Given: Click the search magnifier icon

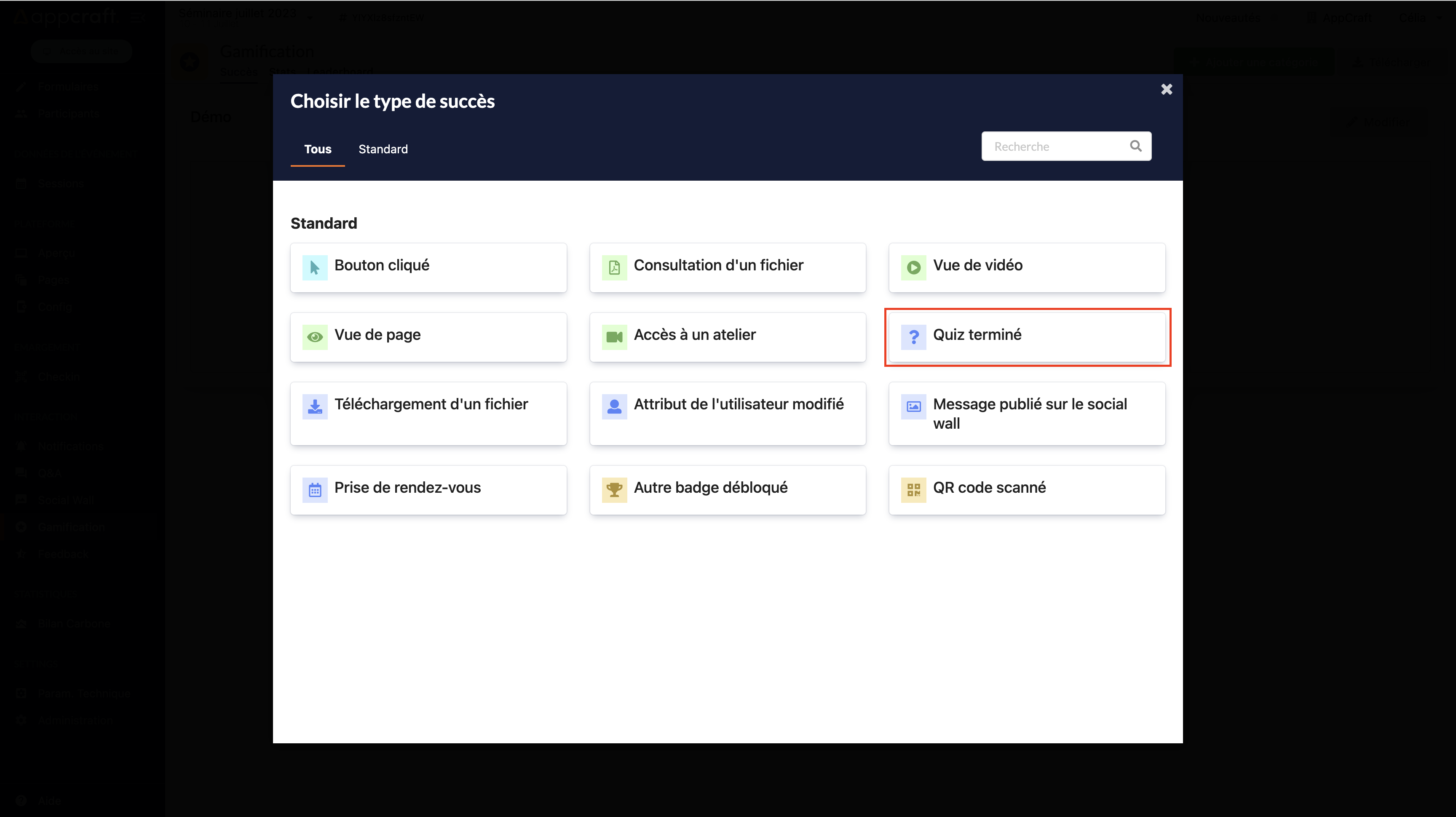Looking at the screenshot, I should (1135, 146).
